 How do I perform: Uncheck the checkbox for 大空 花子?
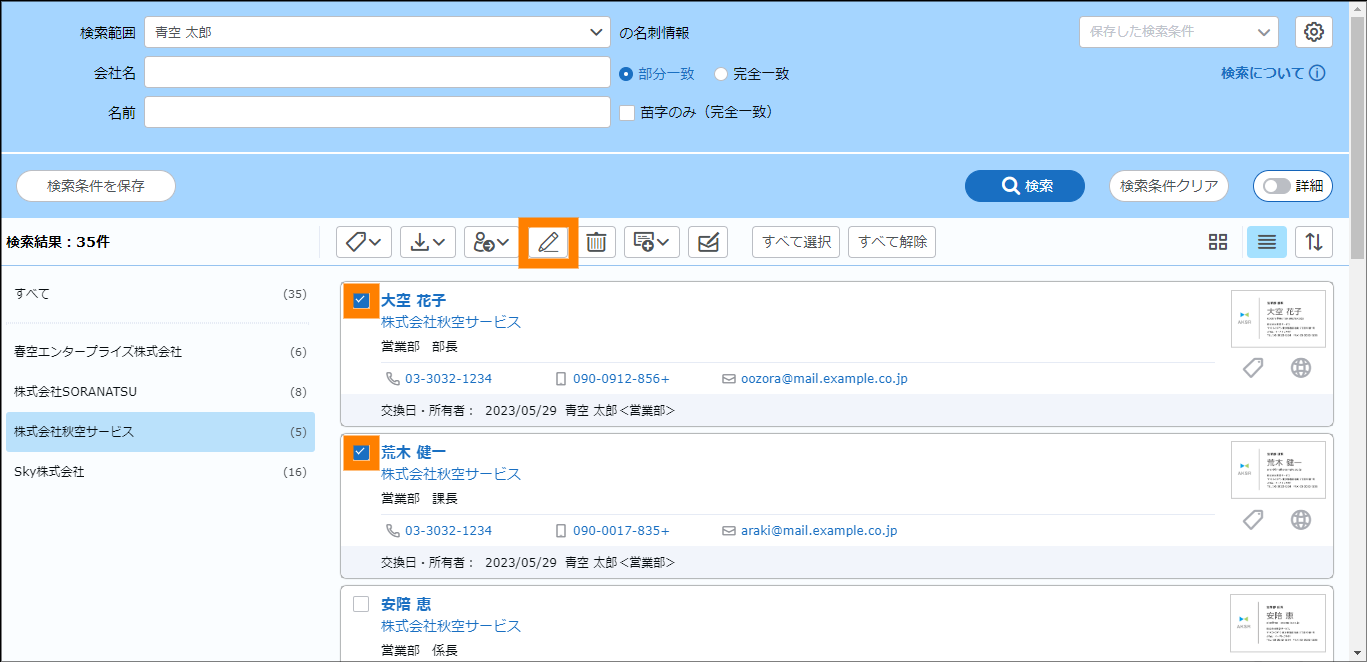coord(361,300)
